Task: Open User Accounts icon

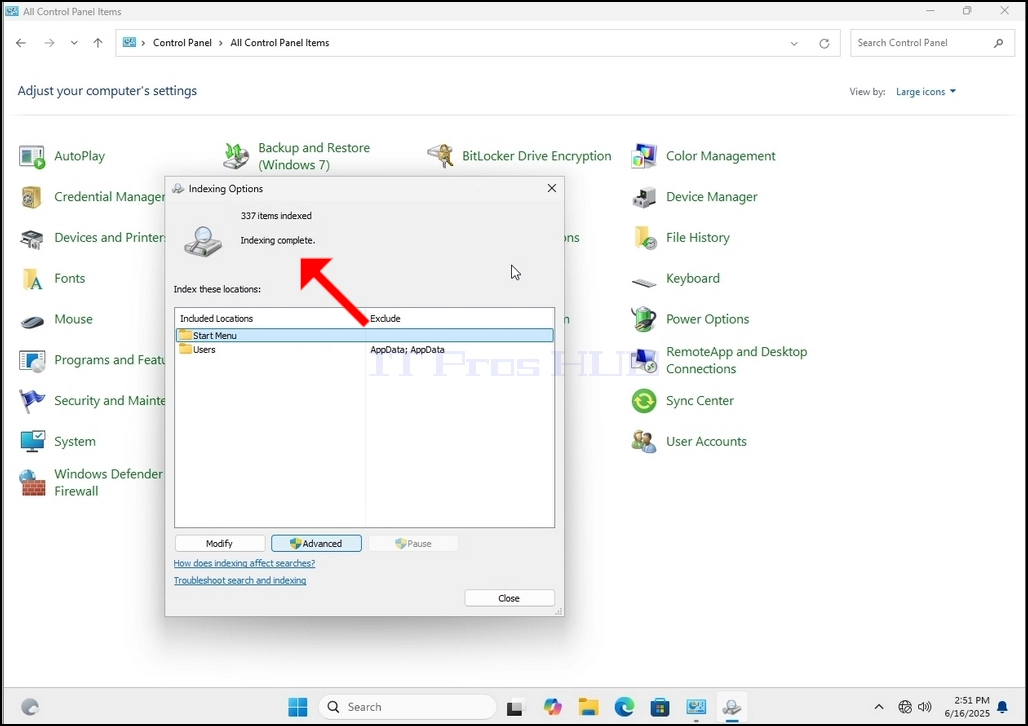Action: pyautogui.click(x=644, y=441)
